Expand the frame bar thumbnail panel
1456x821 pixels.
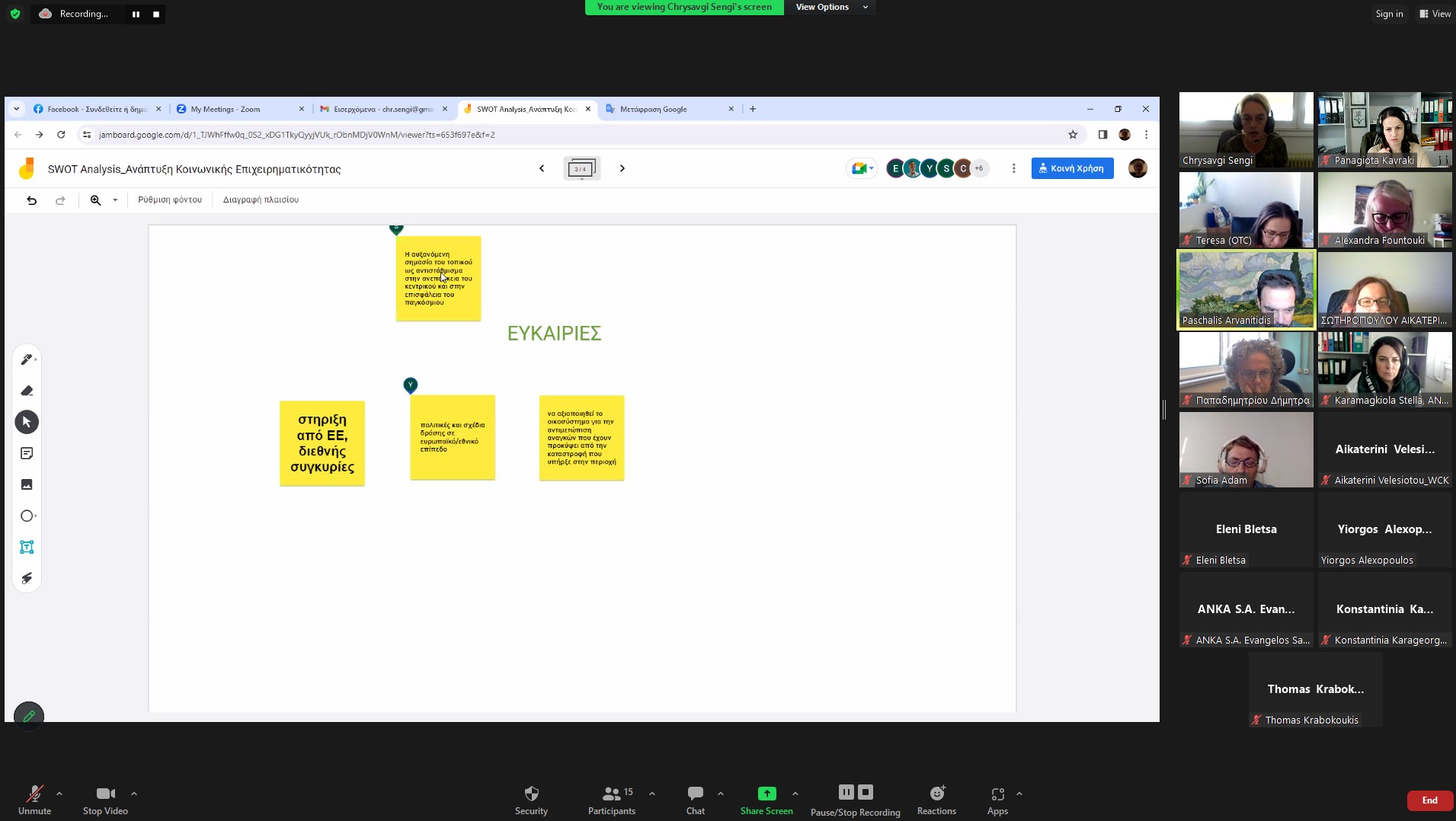[581, 168]
